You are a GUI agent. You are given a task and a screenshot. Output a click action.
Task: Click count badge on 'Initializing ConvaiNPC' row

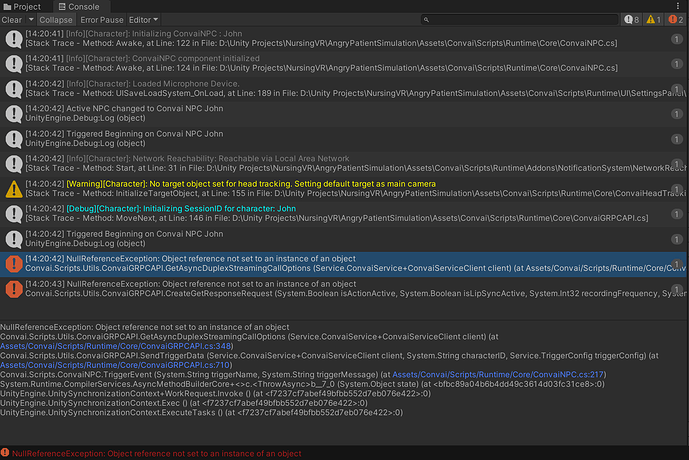click(x=676, y=39)
